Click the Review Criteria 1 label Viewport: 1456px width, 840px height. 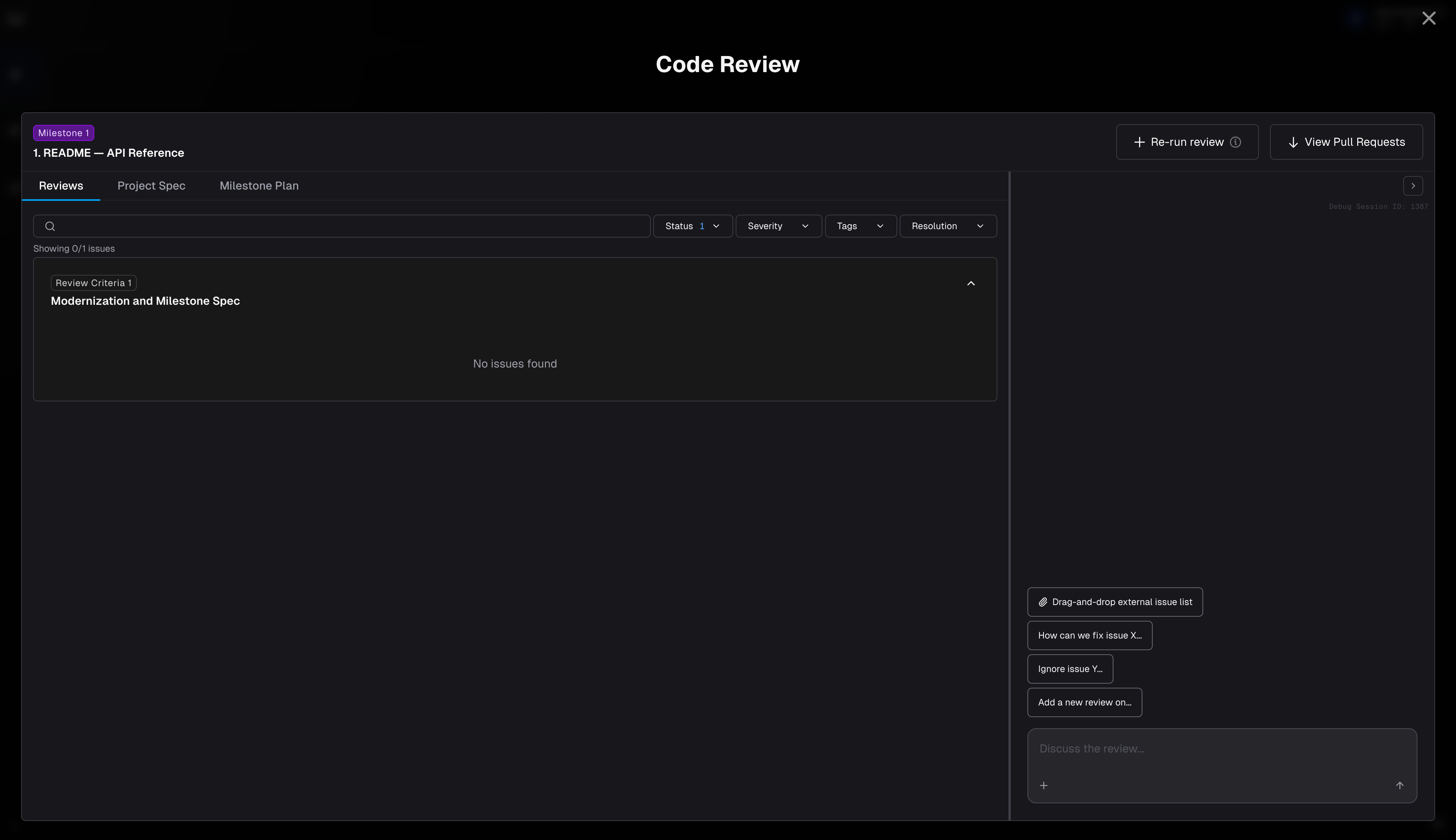[93, 283]
